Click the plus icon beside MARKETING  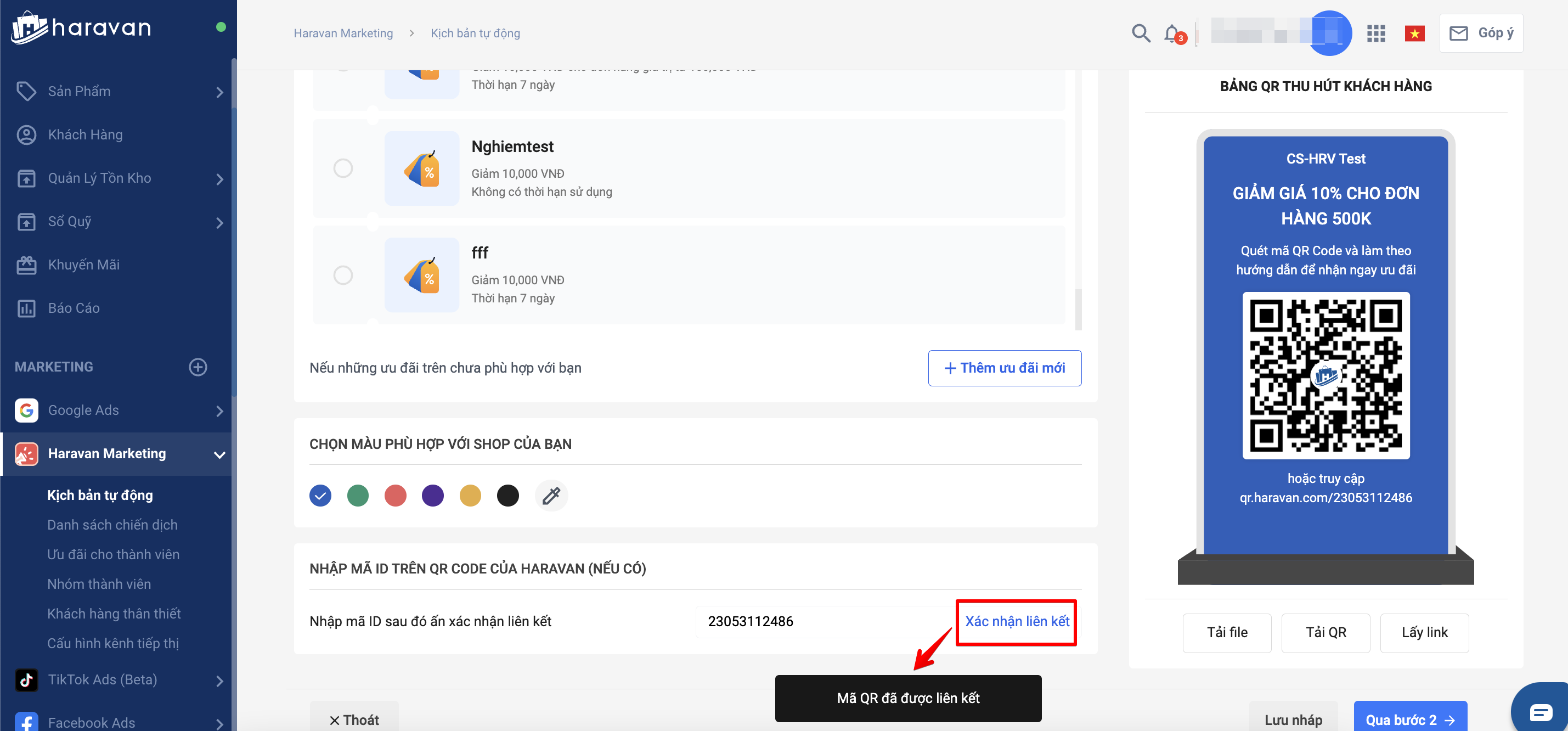pos(198,367)
